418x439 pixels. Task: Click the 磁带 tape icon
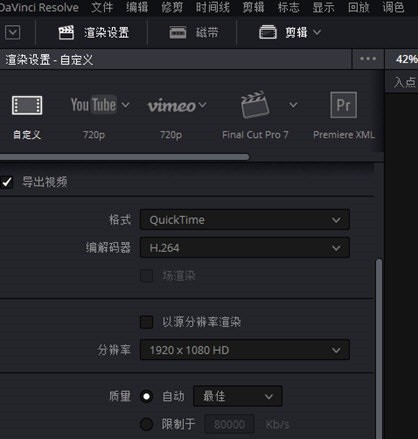tap(178, 32)
